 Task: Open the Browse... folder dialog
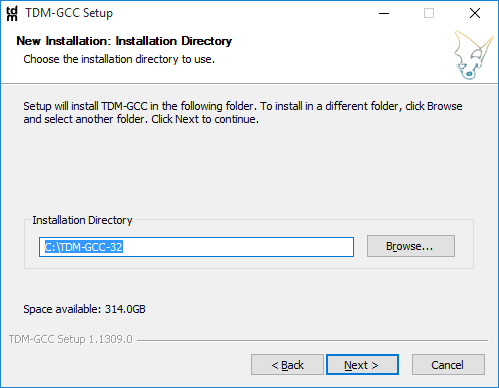coord(411,246)
